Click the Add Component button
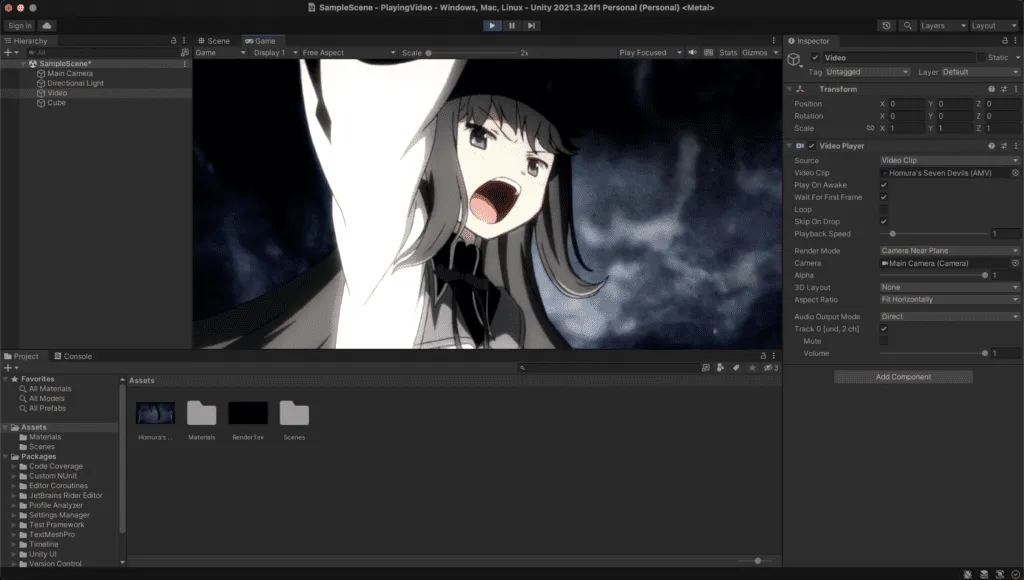 [903, 377]
